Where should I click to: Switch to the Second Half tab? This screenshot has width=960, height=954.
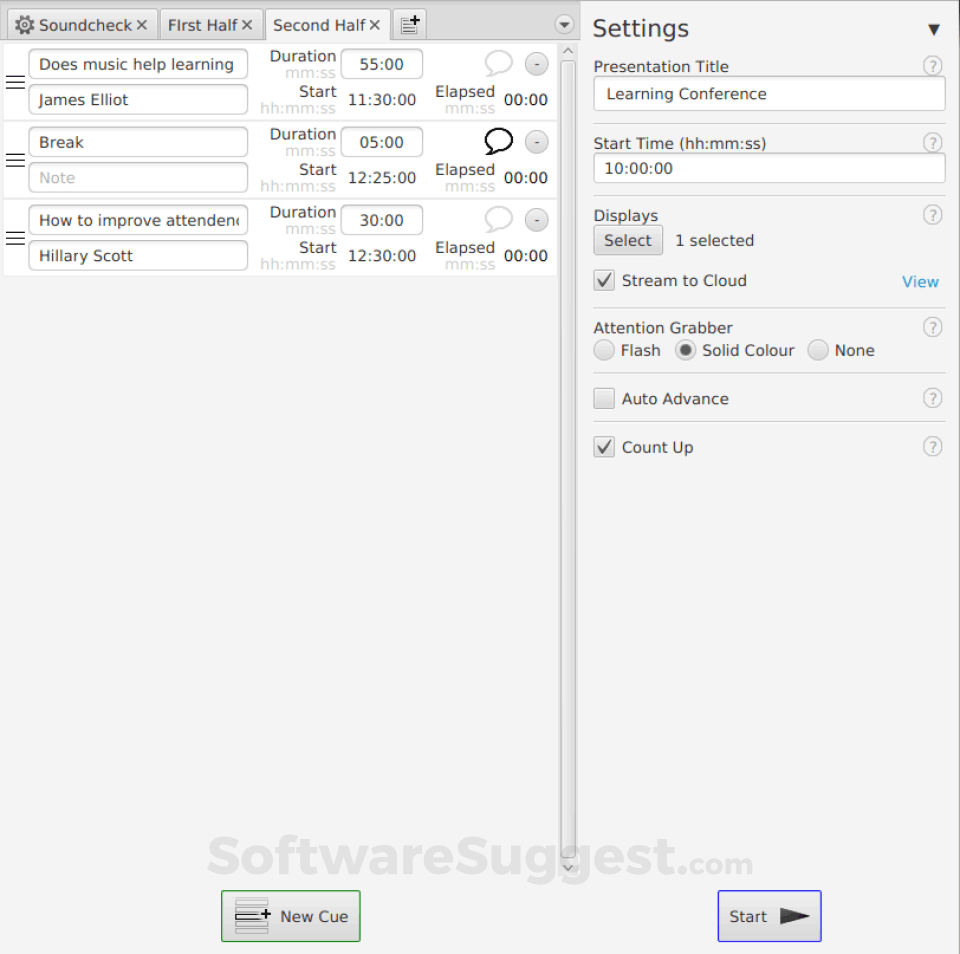click(x=320, y=24)
